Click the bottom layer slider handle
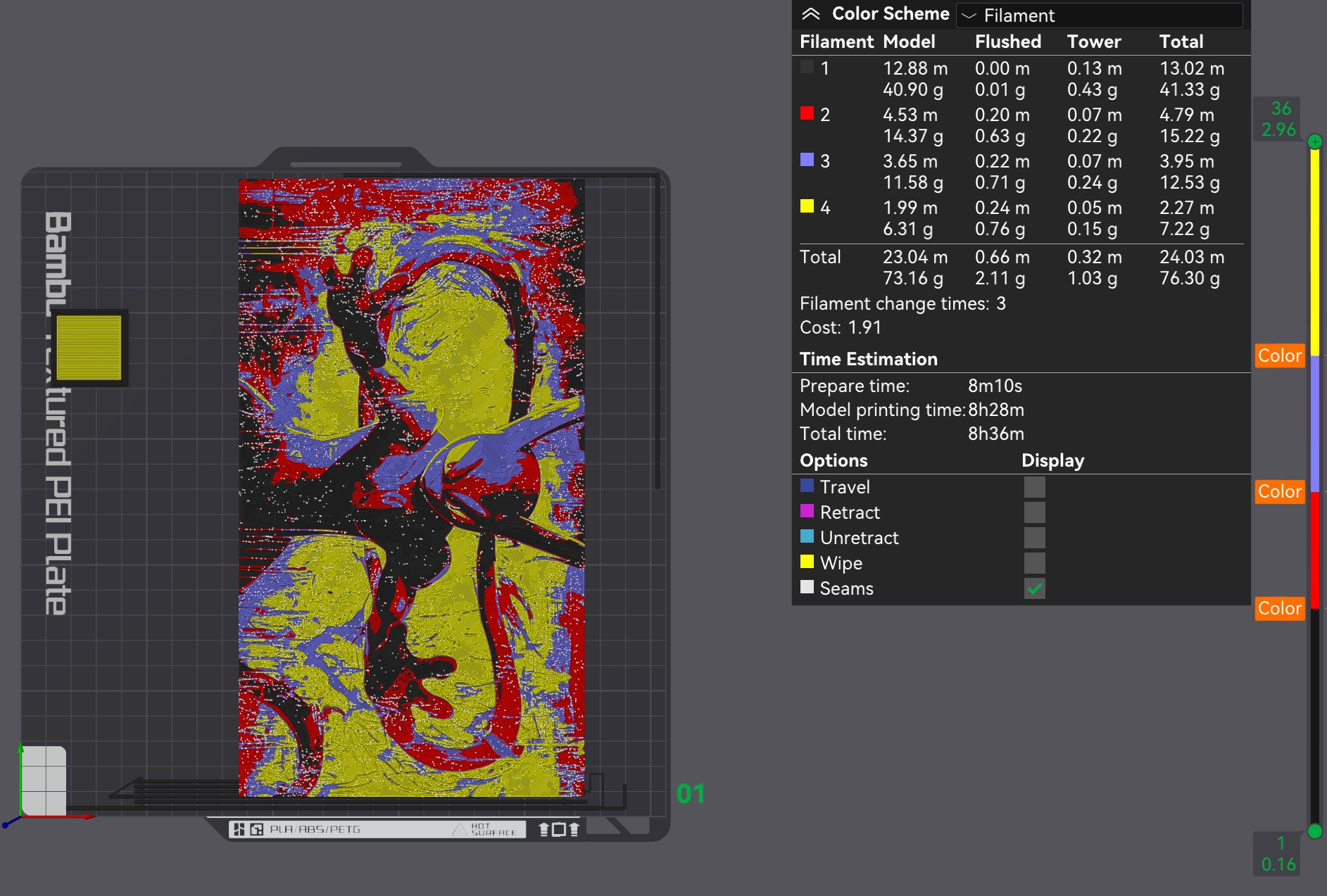Viewport: 1327px width, 896px height. (x=1314, y=831)
